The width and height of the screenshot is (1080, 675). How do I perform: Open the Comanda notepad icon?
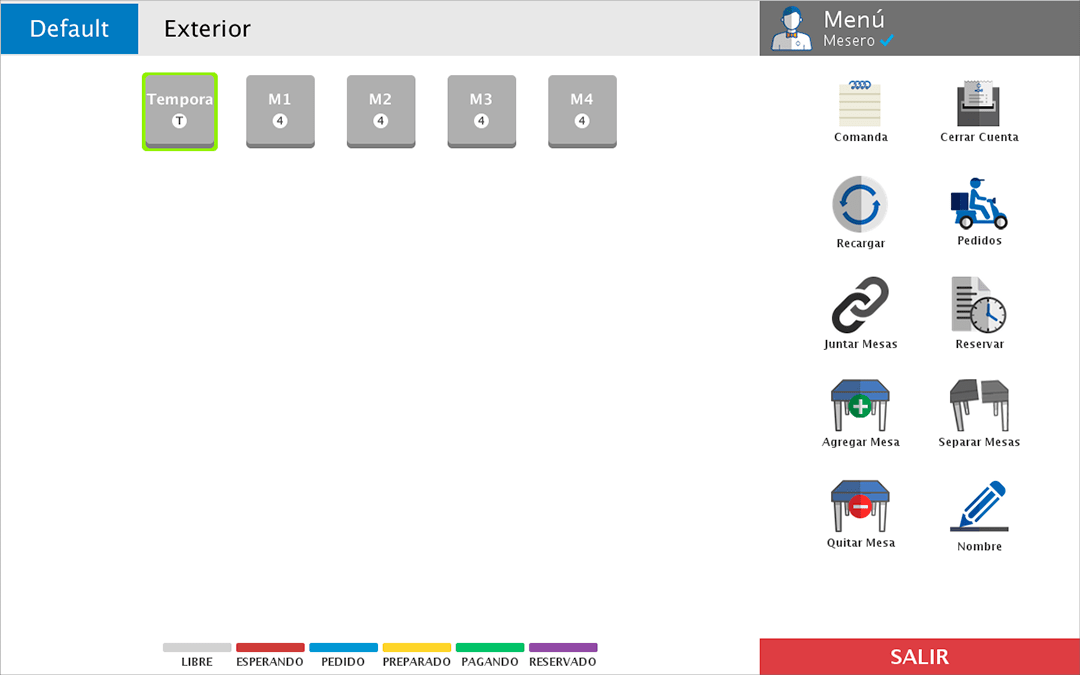[x=860, y=103]
